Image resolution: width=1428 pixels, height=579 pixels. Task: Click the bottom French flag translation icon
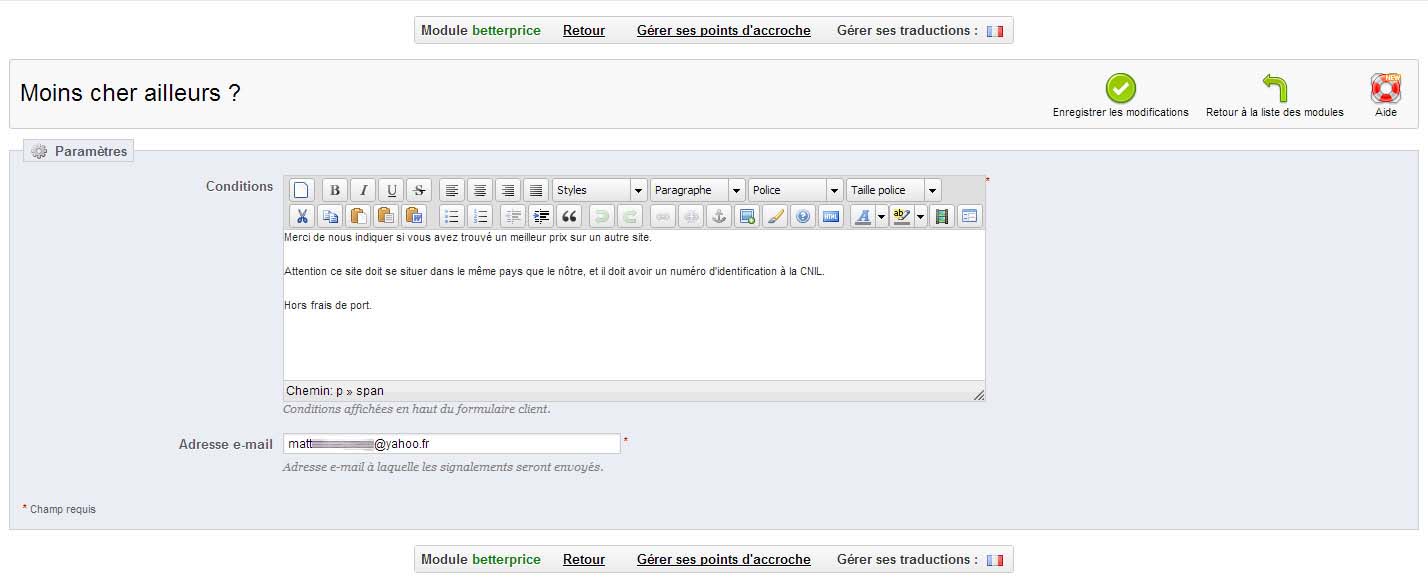(x=994, y=560)
